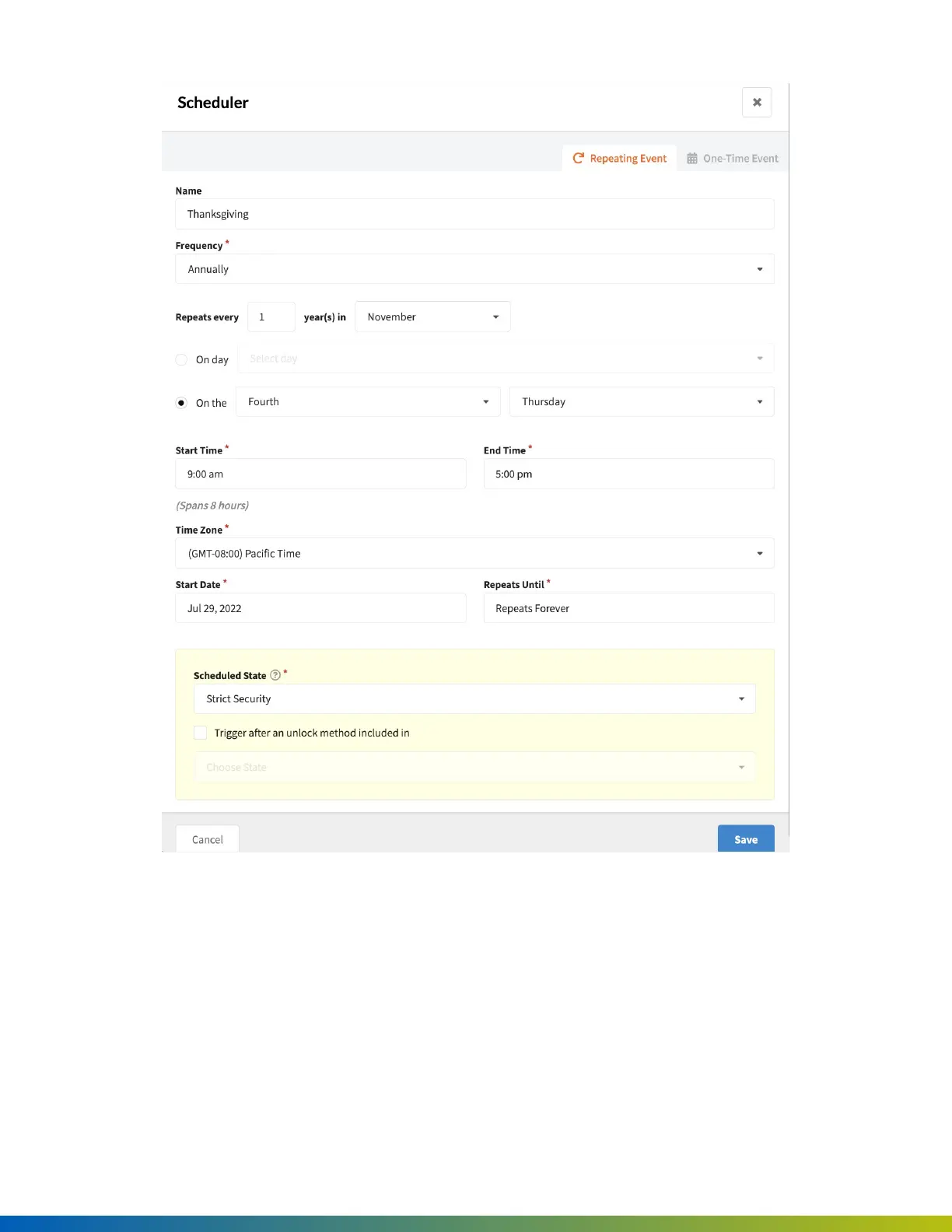Open the Frequency dropdown showing Annually
This screenshot has width=952, height=1232.
tap(474, 269)
